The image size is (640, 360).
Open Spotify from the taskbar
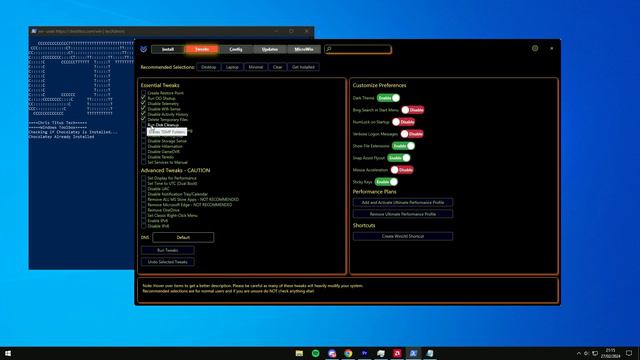click(316, 353)
